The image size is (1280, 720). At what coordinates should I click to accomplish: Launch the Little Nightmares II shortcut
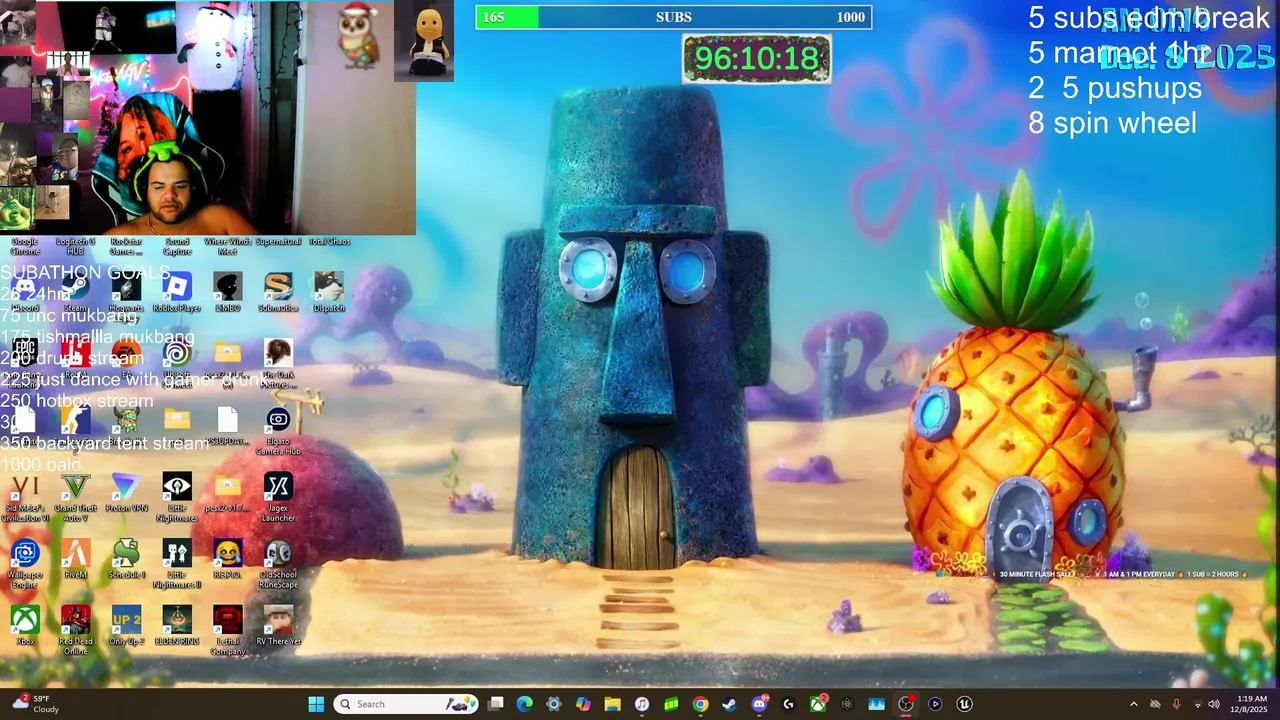coord(177,562)
